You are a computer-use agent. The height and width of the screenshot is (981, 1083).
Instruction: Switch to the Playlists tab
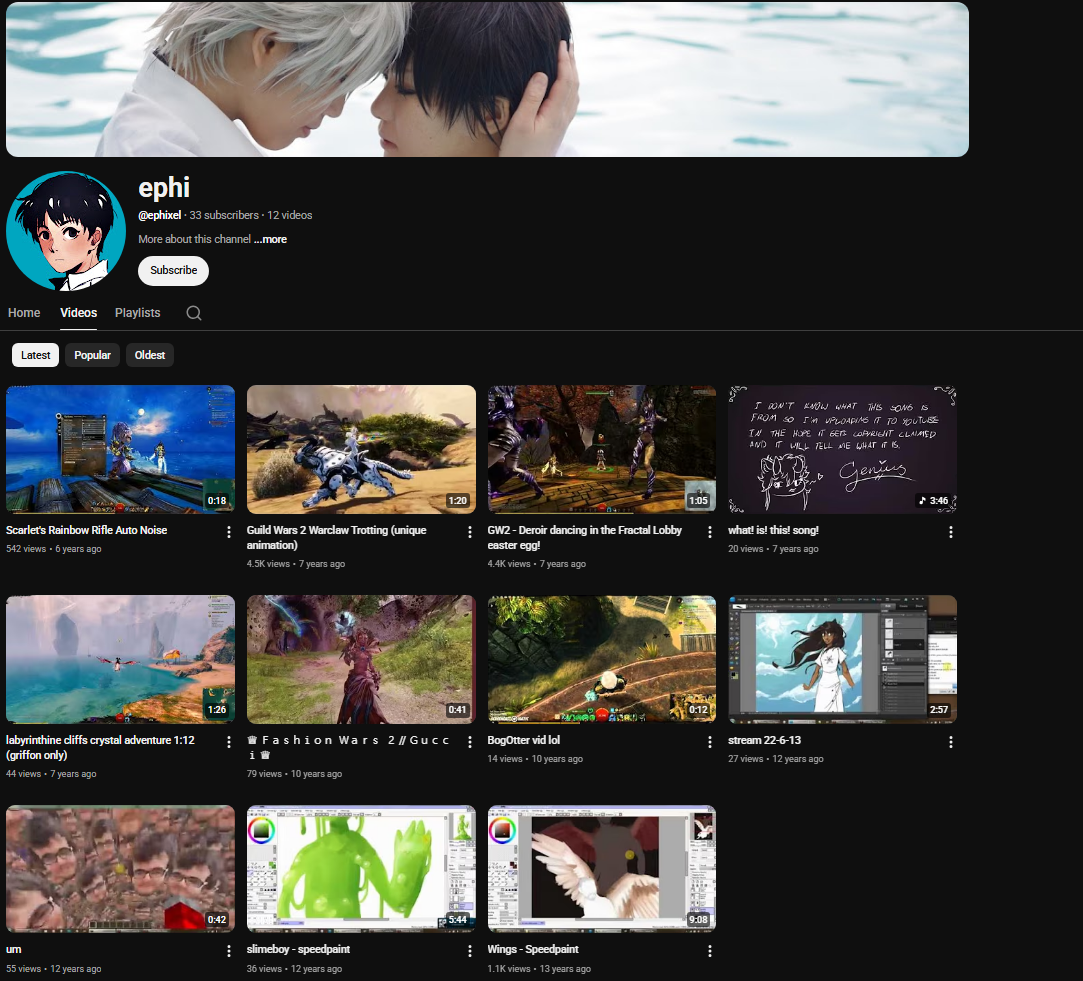[x=137, y=313]
